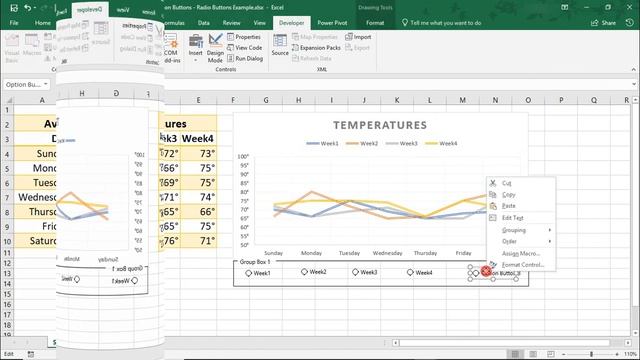640x360 pixels.
Task: Collapse the ribbon with the chevron
Action: point(633,69)
